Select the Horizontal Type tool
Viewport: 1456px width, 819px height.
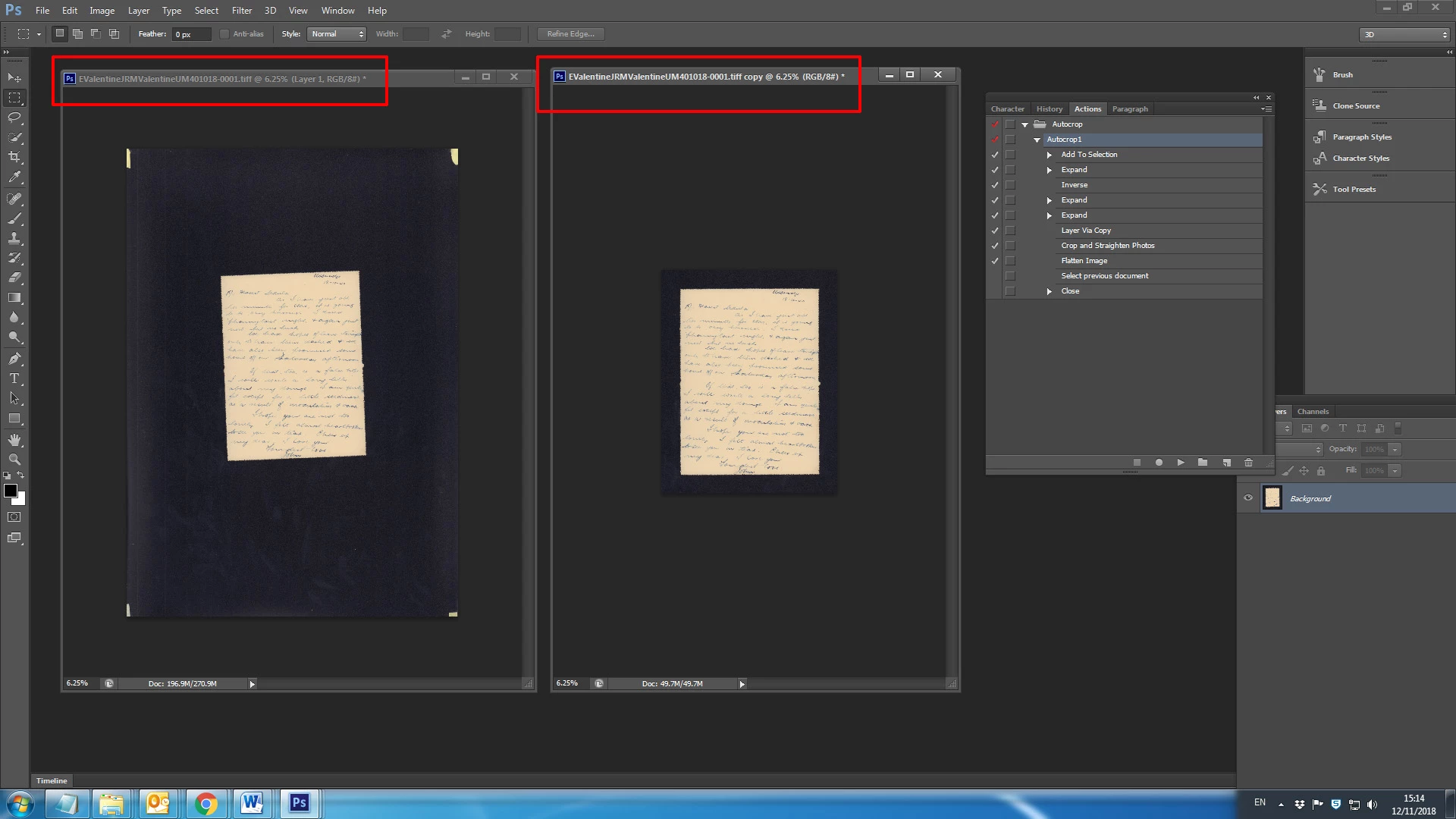14,378
